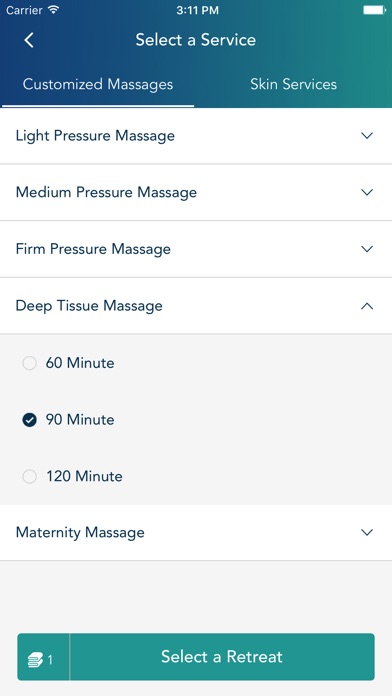392x696 pixels.
Task: Tap the 90 Minute label text
Action: (80, 420)
